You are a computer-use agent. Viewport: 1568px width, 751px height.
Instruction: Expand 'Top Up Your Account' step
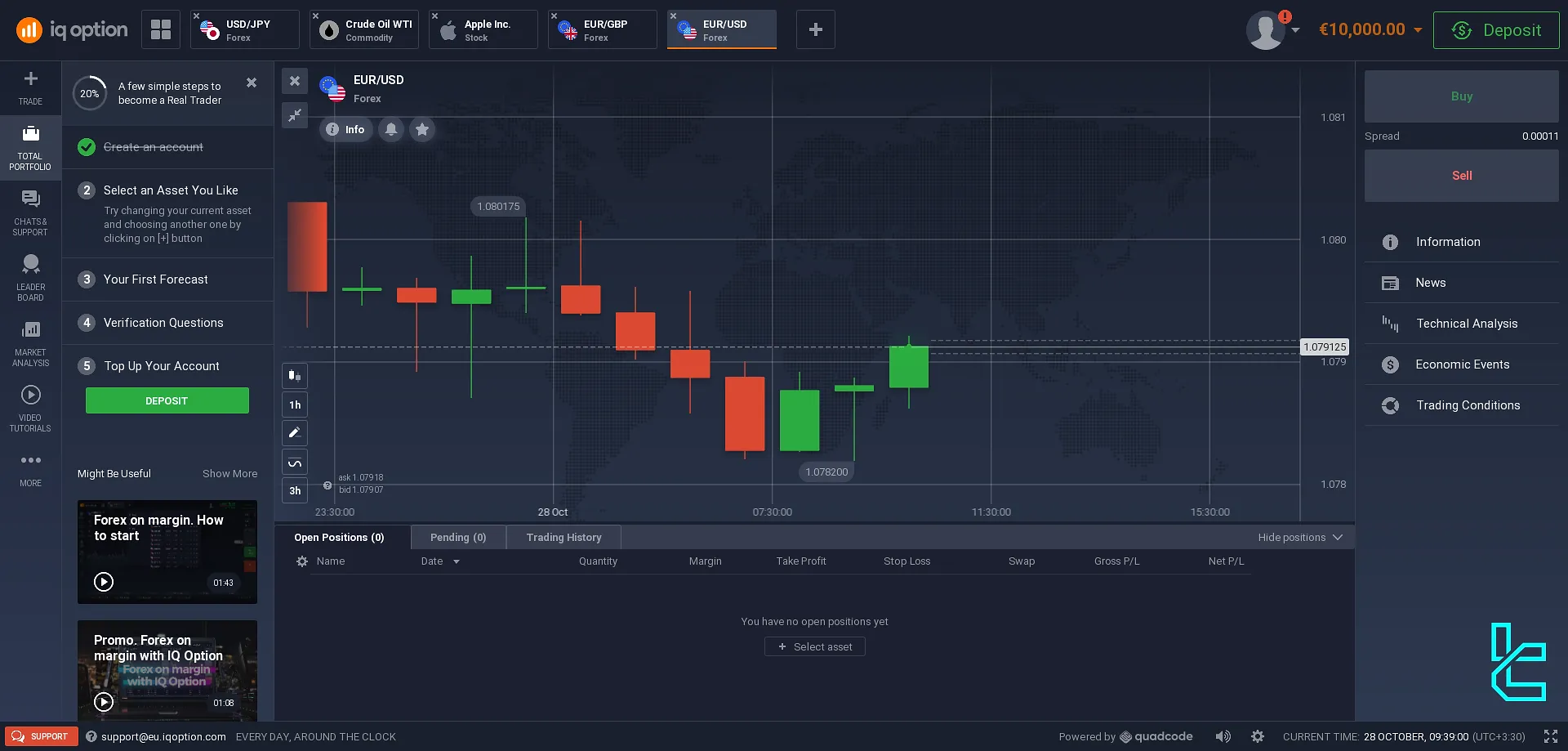tap(167, 366)
